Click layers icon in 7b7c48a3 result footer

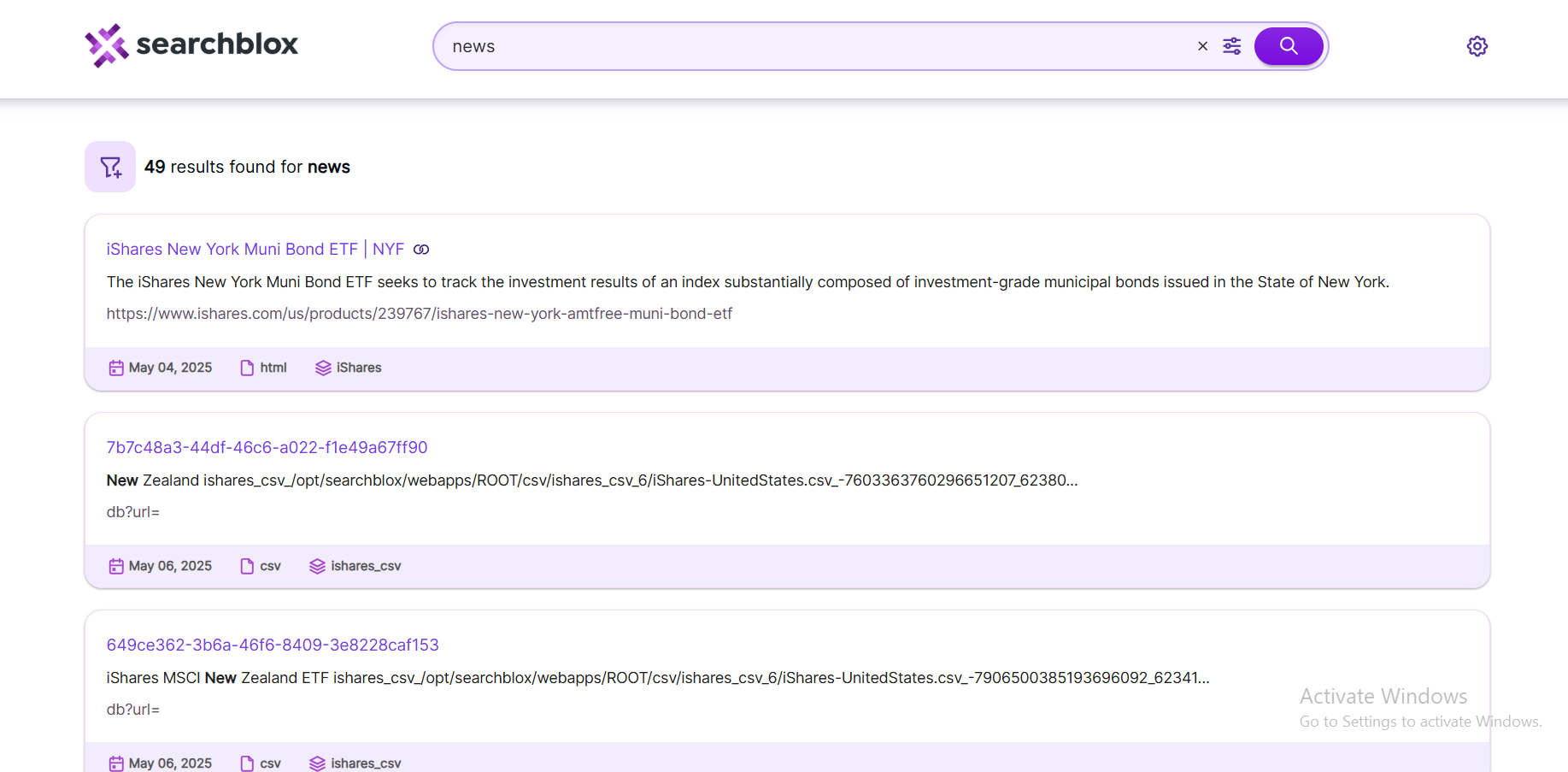317,566
